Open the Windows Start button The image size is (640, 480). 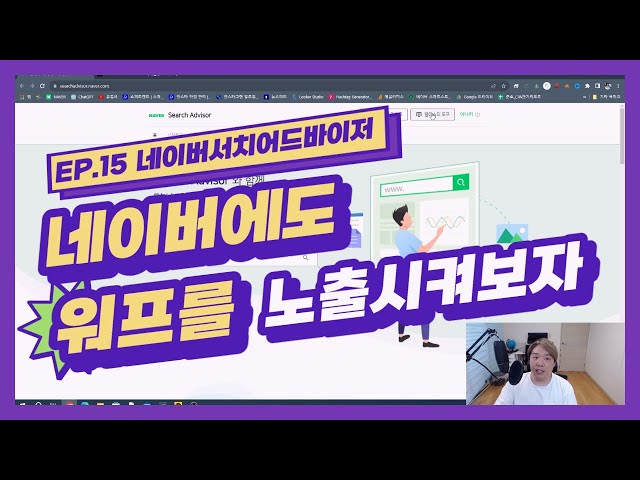tap(22, 404)
